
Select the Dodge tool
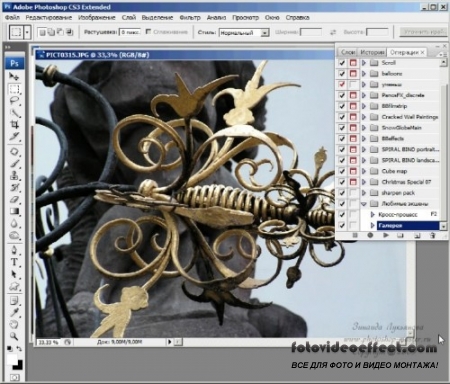pyautogui.click(x=14, y=235)
